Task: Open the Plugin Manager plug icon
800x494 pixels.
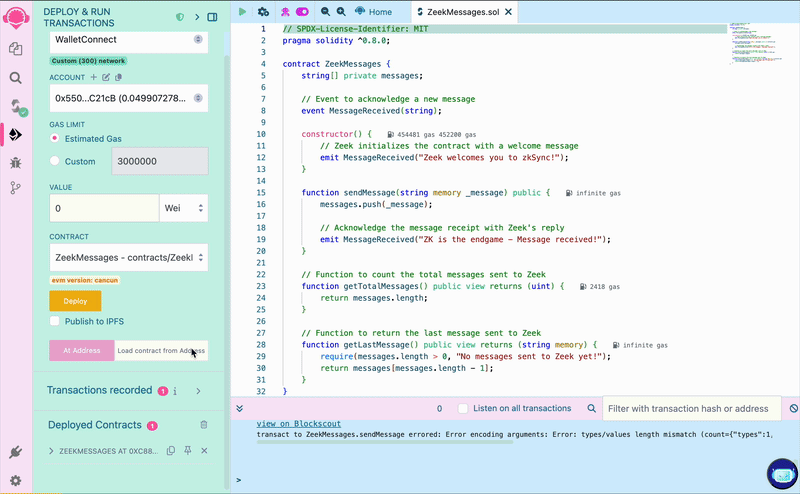Action: (16, 453)
